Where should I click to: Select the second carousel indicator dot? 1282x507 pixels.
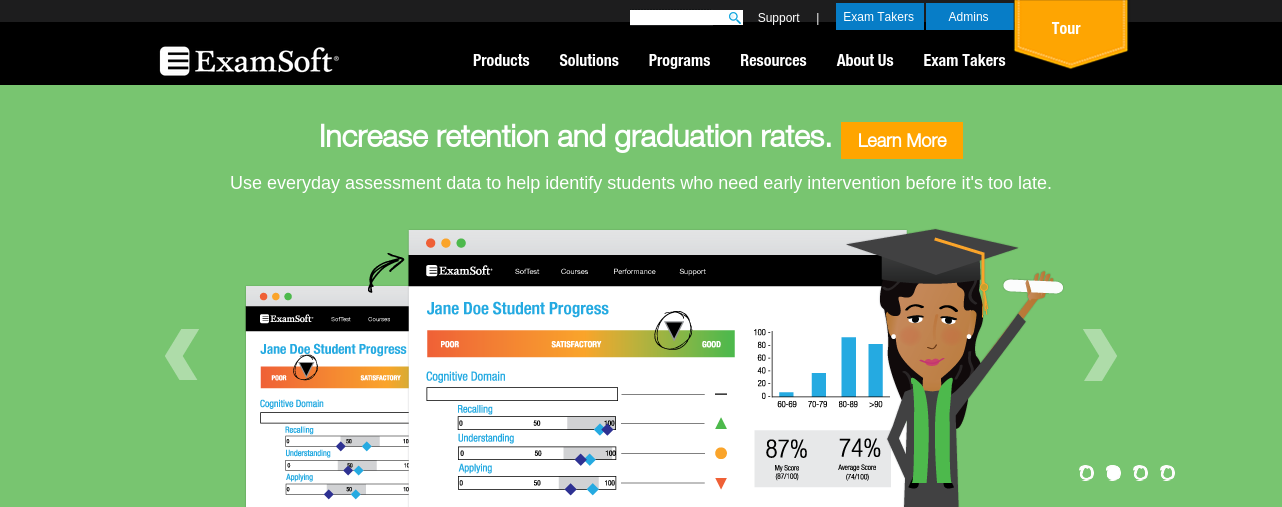click(1114, 473)
